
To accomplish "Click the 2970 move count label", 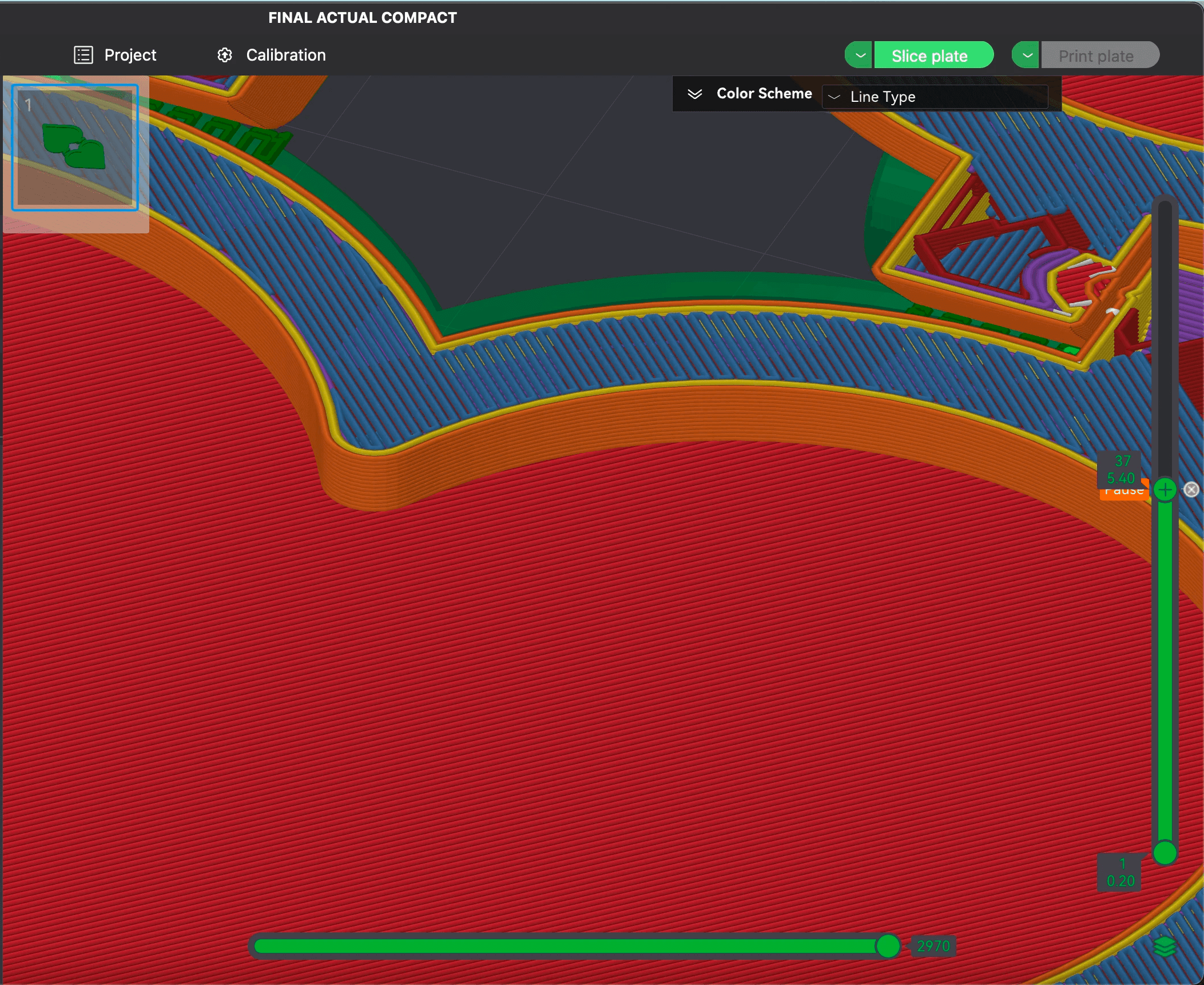I will pos(933,946).
